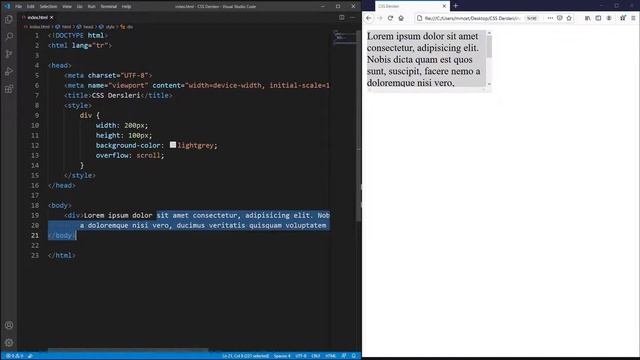Open the Accounts menu in activity bar
The width and height of the screenshot is (640, 360).
point(9,325)
